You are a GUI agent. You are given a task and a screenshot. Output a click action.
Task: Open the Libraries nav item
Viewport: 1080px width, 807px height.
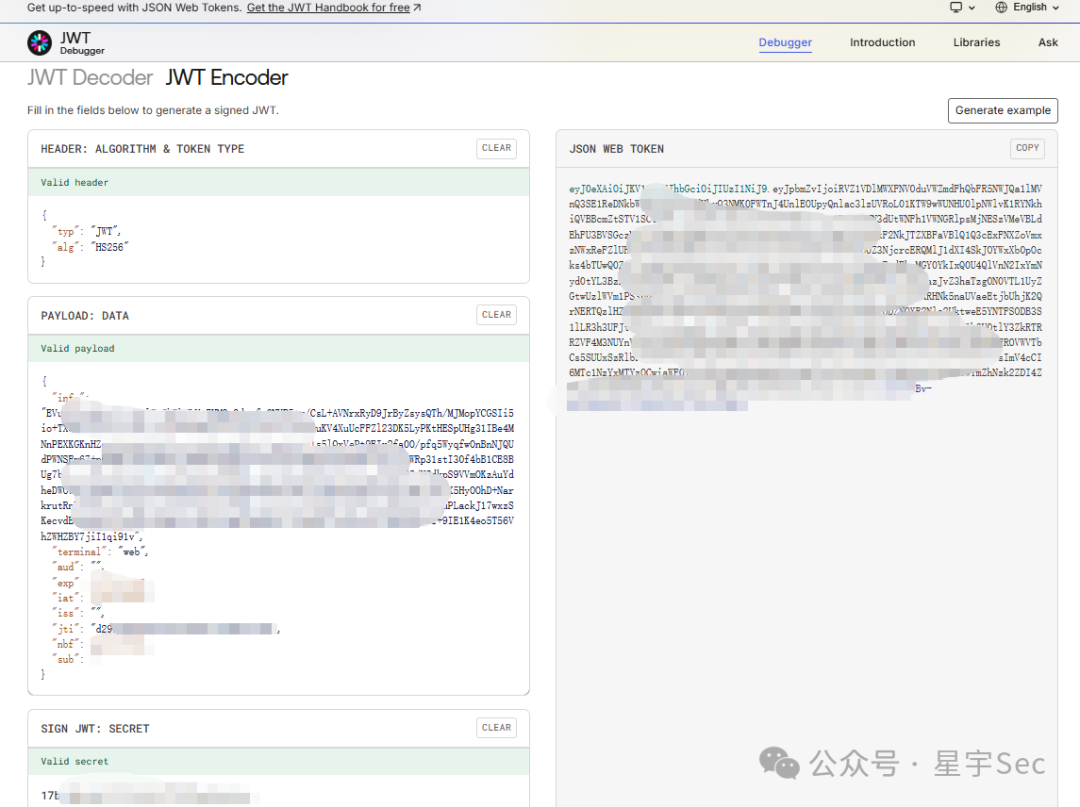[x=976, y=42]
